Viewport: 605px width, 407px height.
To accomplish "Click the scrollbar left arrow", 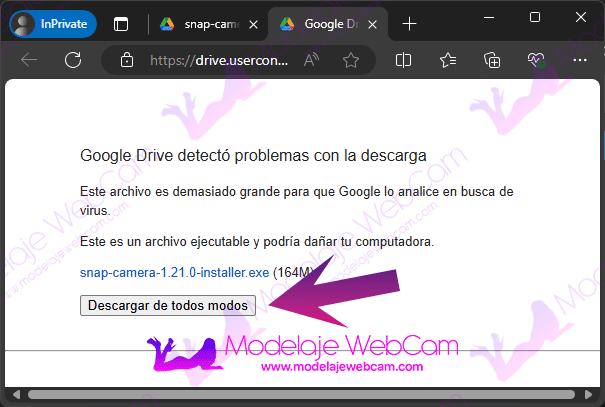I will click(16, 394).
